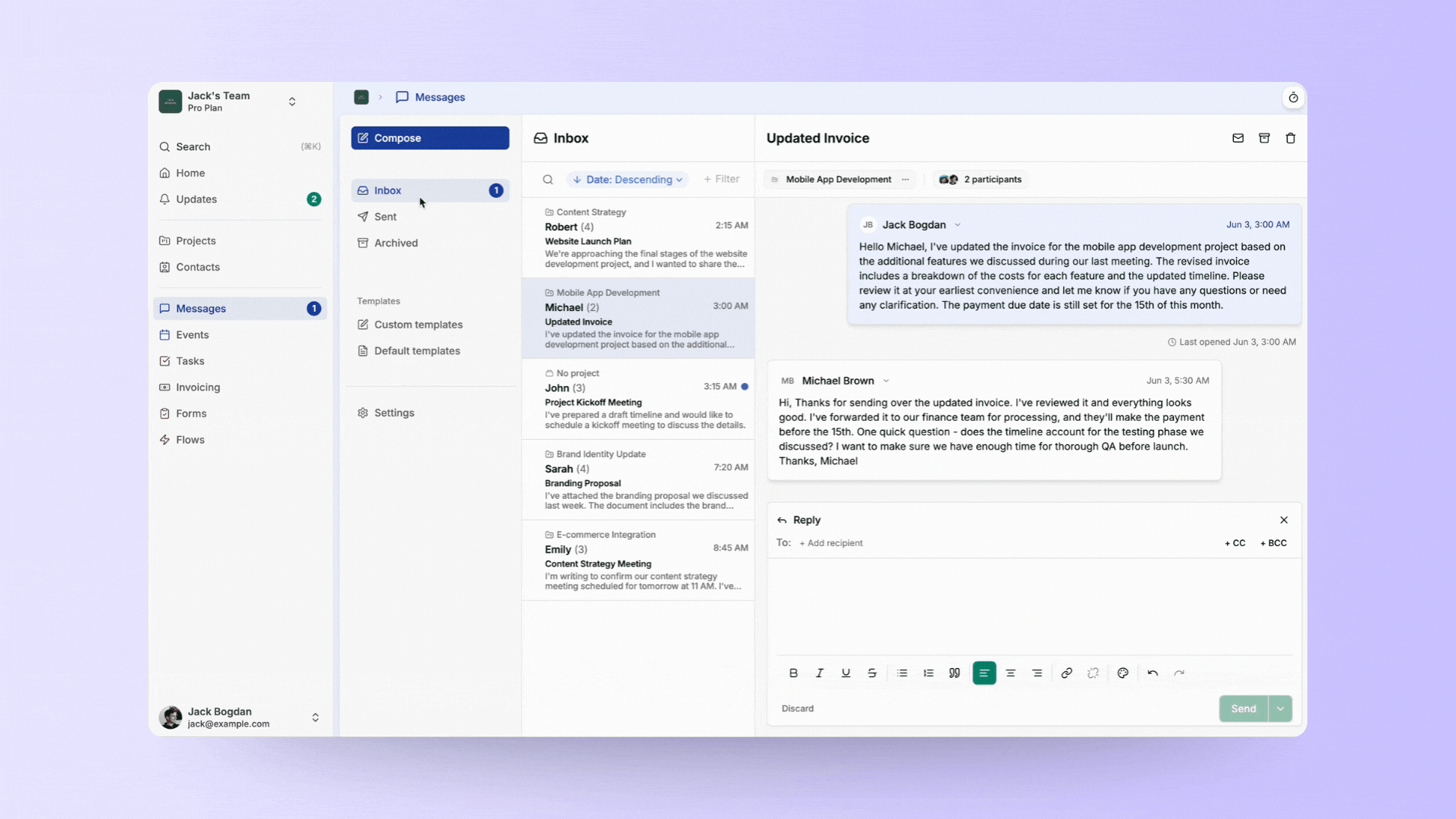Image resolution: width=1456 pixels, height=819 pixels.
Task: Delete conversation with trash icon
Action: click(x=1291, y=138)
